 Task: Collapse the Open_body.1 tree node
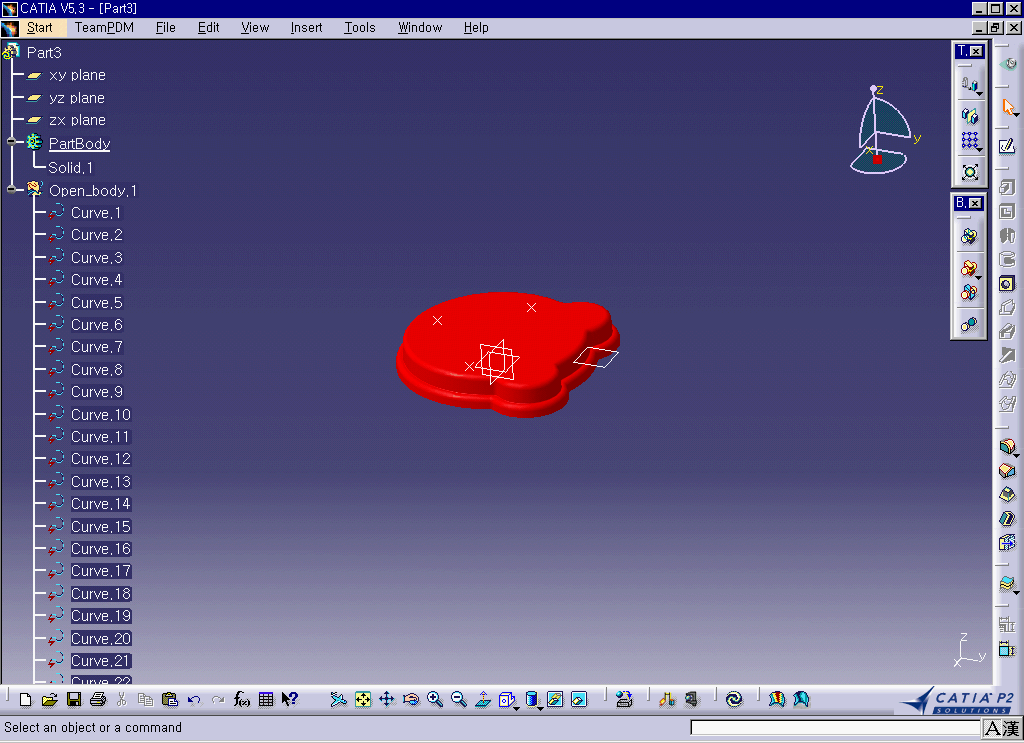pyautogui.click(x=11, y=189)
